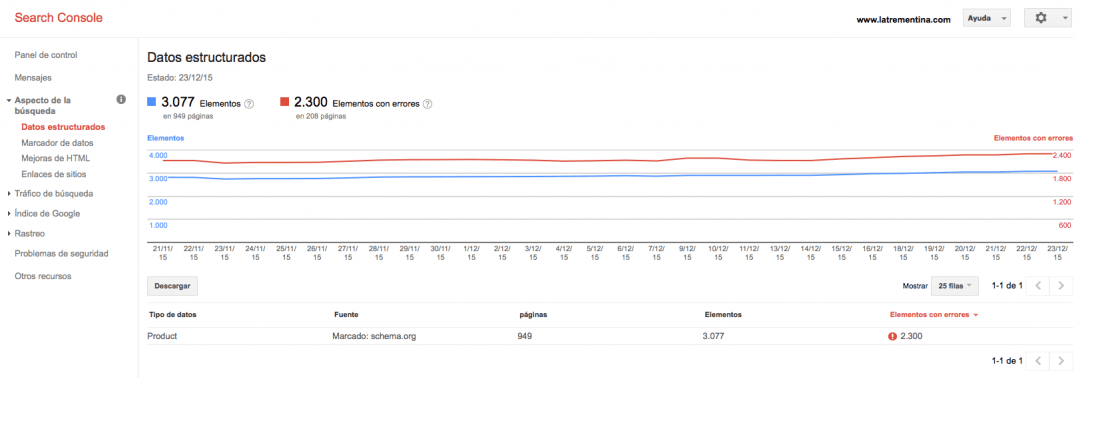Click chart date label 23/12/15
The width and height of the screenshot is (1100, 425).
(1057, 252)
